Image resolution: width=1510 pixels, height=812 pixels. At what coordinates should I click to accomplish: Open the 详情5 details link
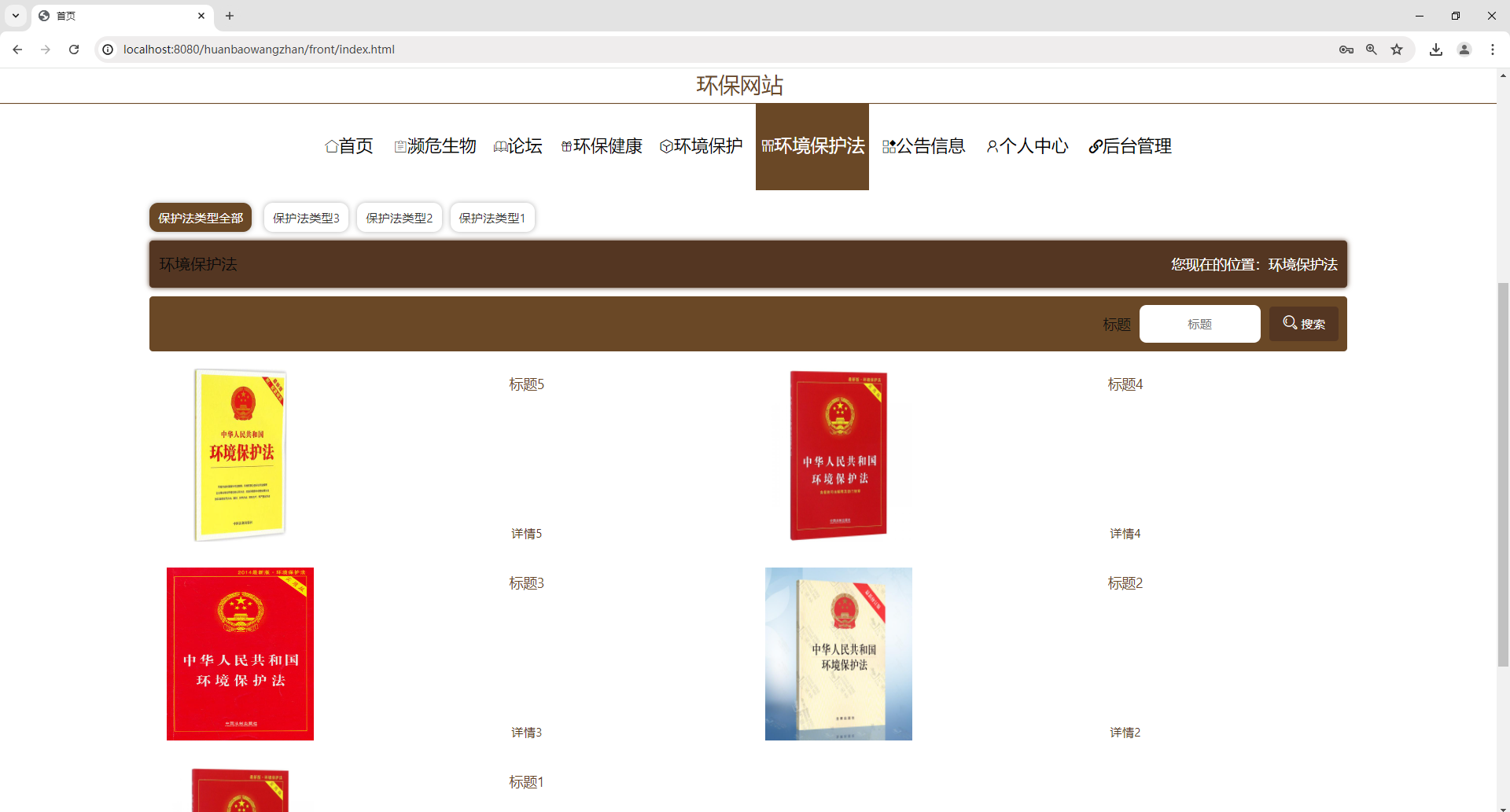(x=526, y=533)
